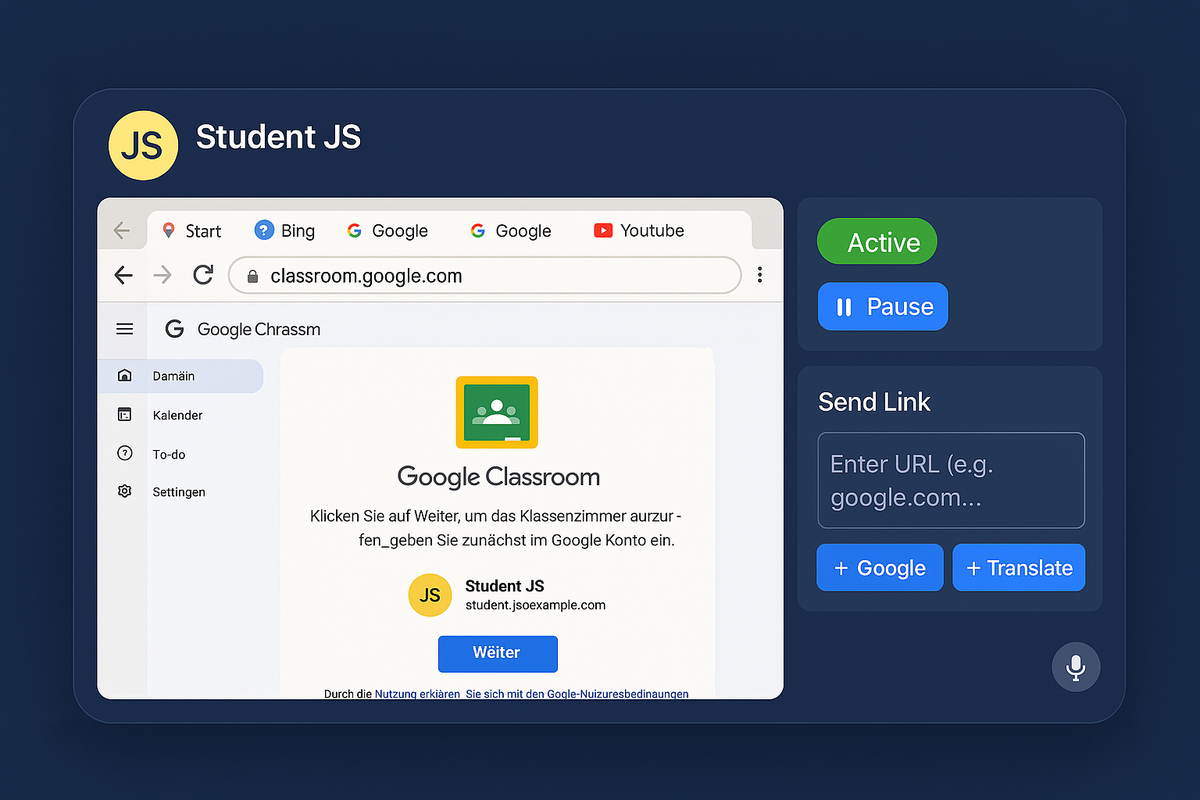The image size is (1200, 800).
Task: Click the large JS avatar in the header
Action: pyautogui.click(x=143, y=145)
